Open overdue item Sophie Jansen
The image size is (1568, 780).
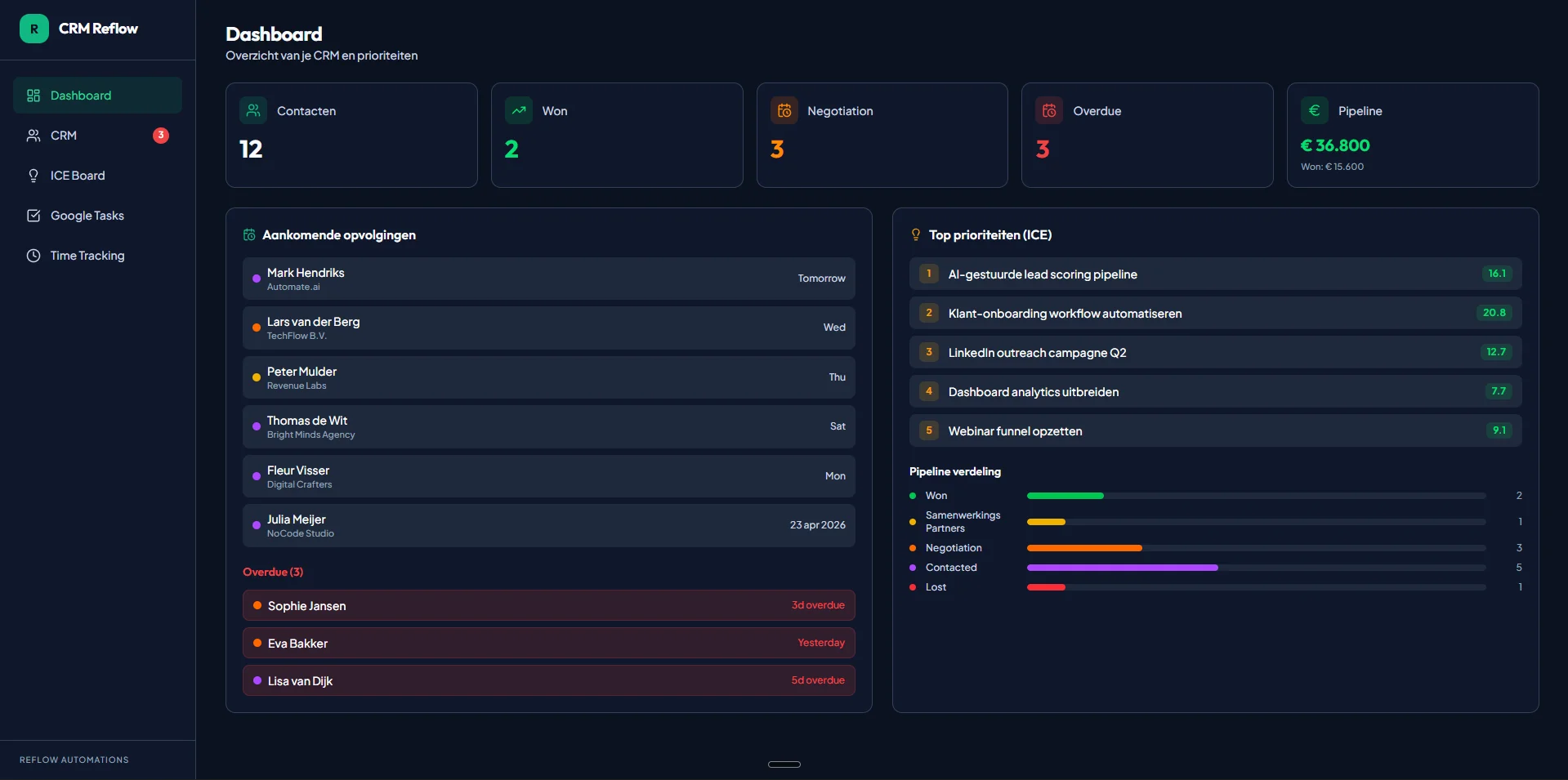(549, 605)
